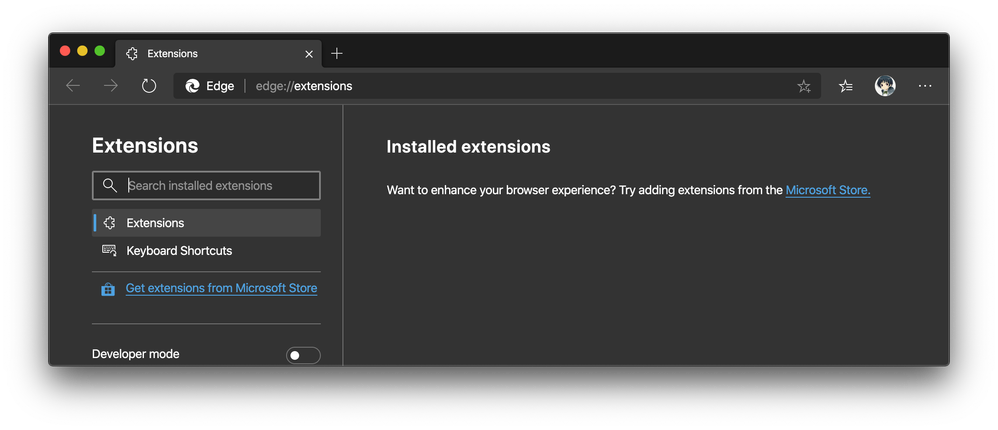This screenshot has width=998, height=430.
Task: Open Get extensions from Microsoft Store link
Action: (221, 288)
